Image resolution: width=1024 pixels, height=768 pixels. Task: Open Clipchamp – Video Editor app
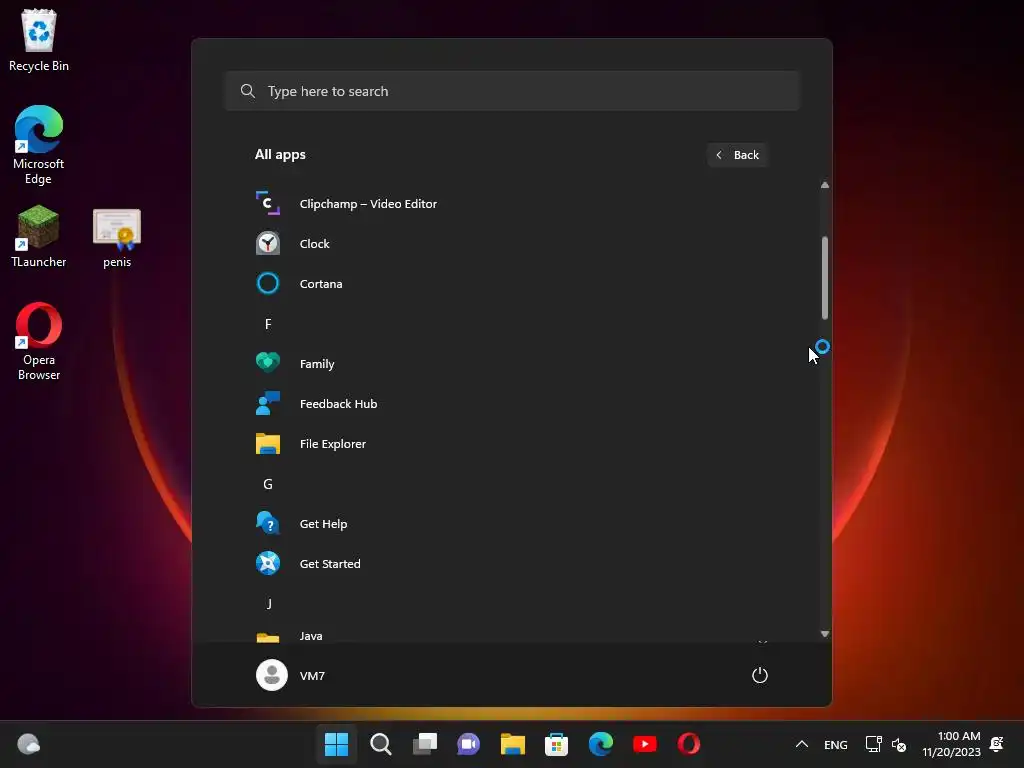(511, 204)
